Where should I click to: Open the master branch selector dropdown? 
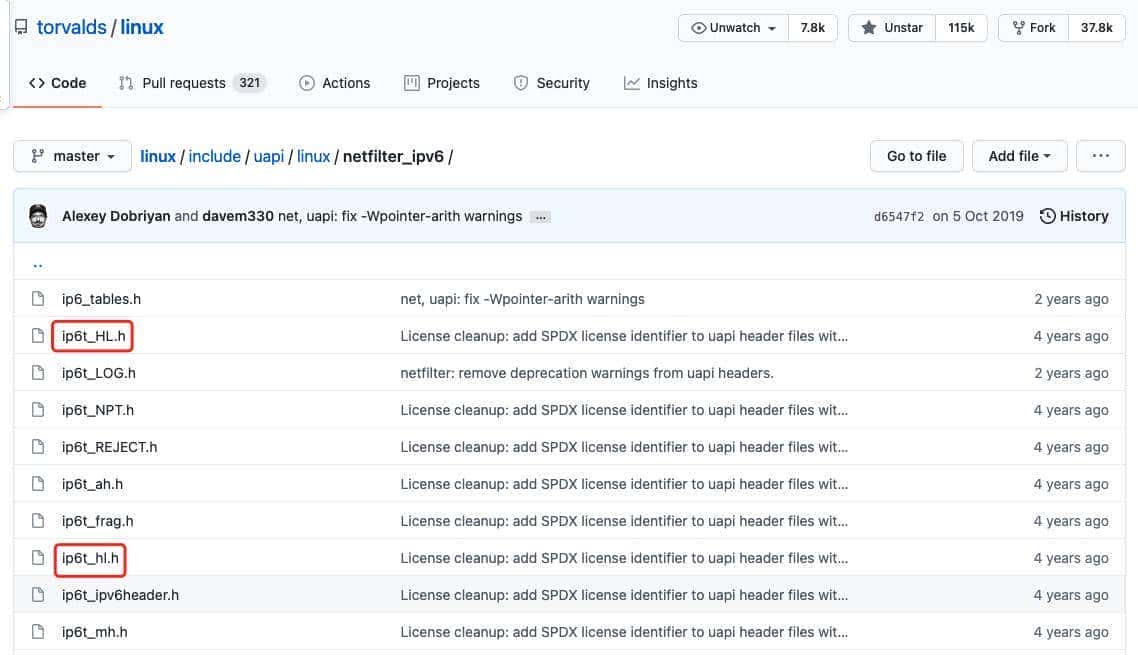pos(72,156)
